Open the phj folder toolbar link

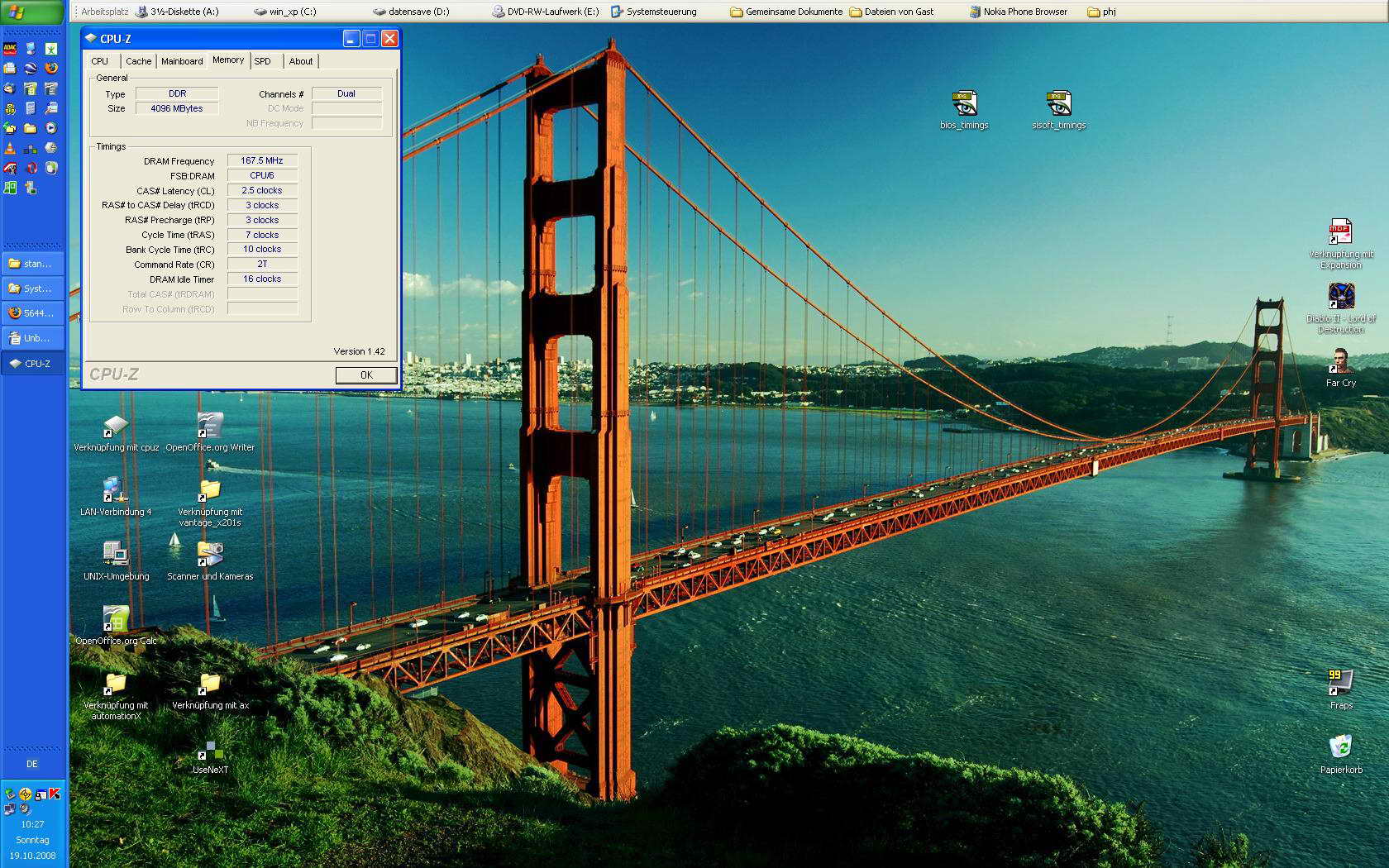(1102, 12)
